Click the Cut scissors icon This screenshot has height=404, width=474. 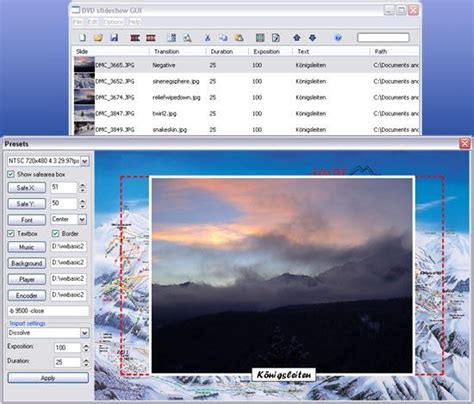point(208,38)
